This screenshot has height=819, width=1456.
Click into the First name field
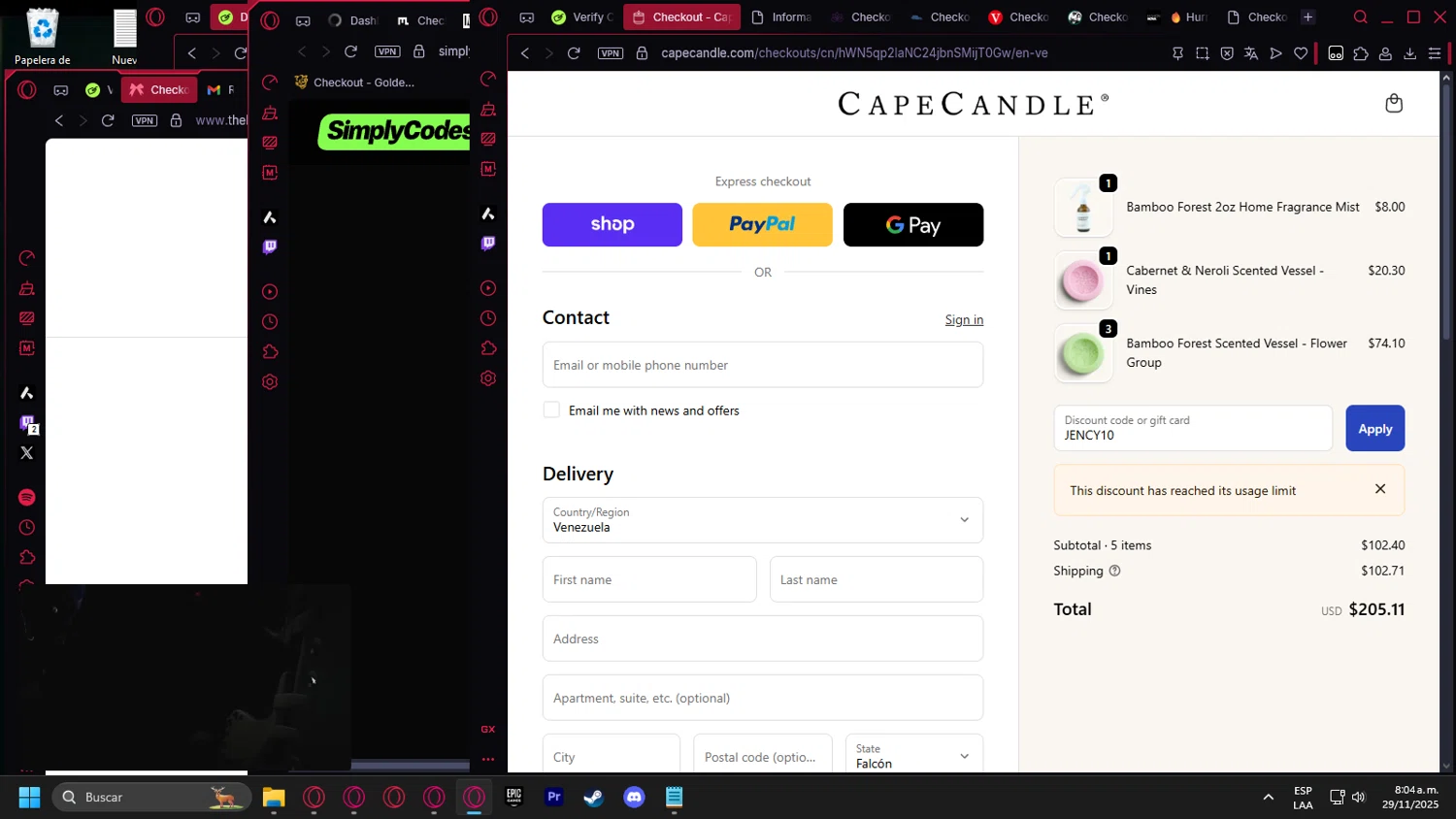(x=649, y=579)
